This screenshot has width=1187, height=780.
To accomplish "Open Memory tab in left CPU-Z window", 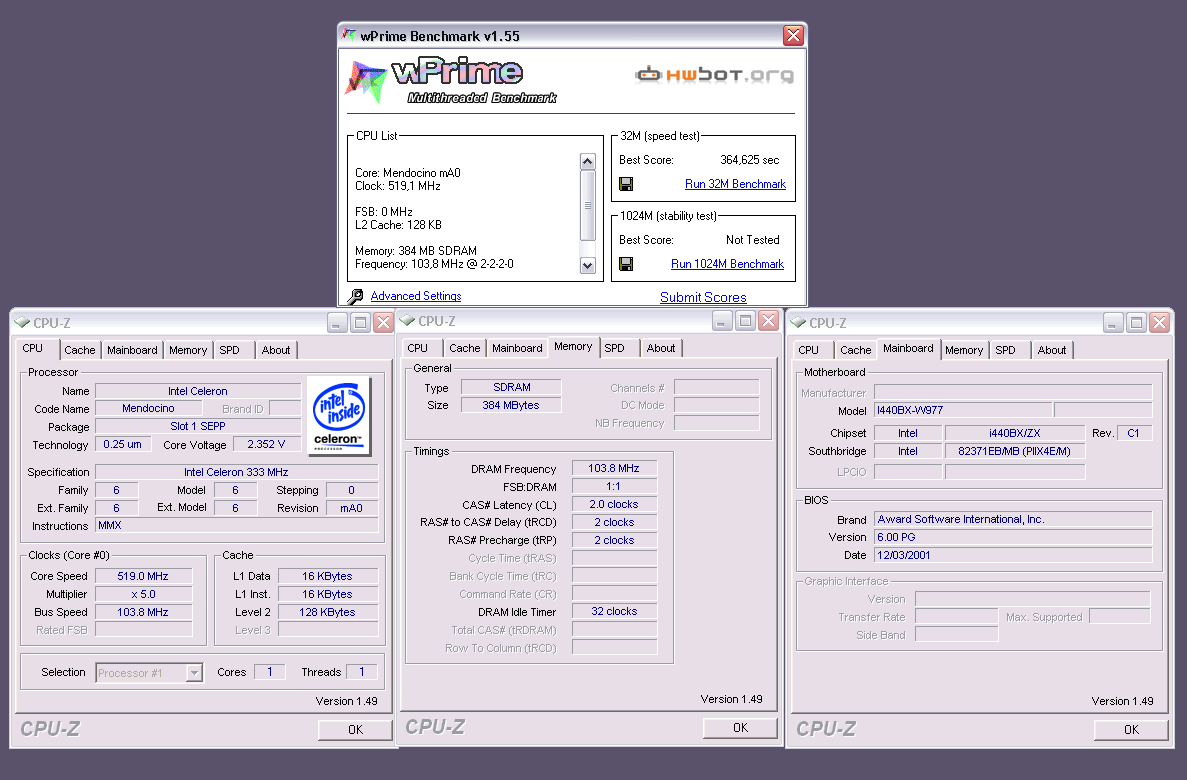I will [188, 350].
